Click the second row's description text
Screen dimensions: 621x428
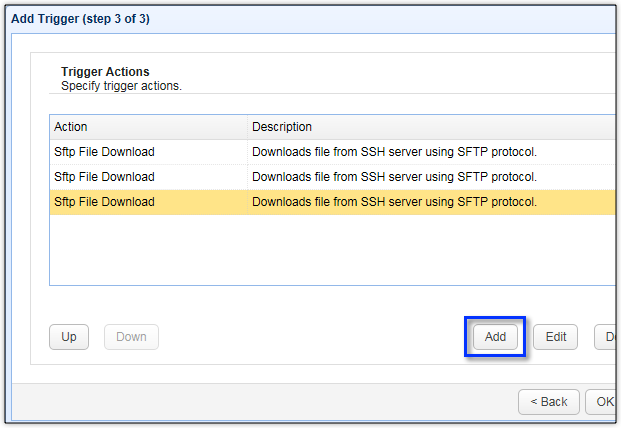pyautogui.click(x=394, y=177)
